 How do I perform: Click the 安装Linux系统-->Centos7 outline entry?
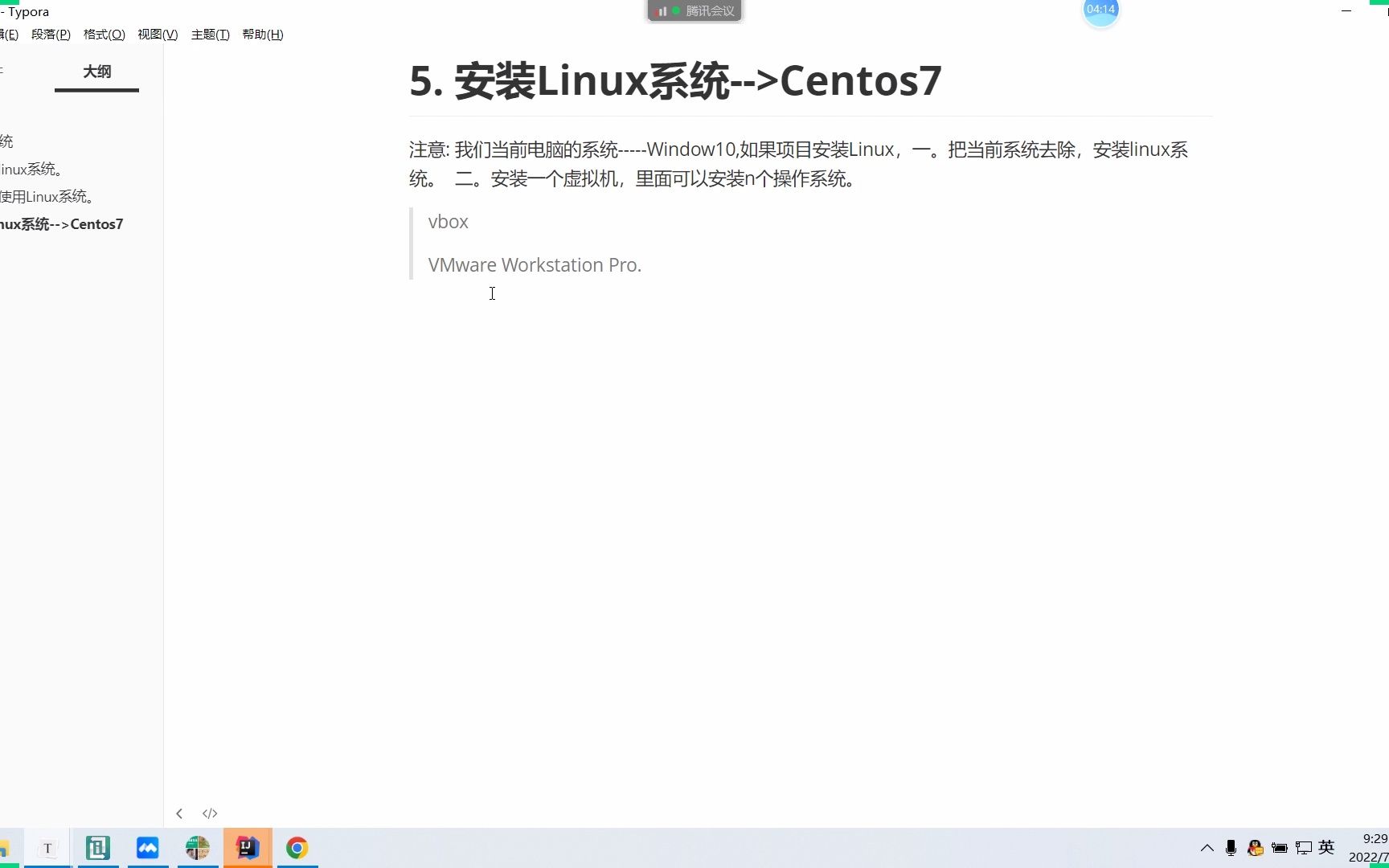click(61, 224)
